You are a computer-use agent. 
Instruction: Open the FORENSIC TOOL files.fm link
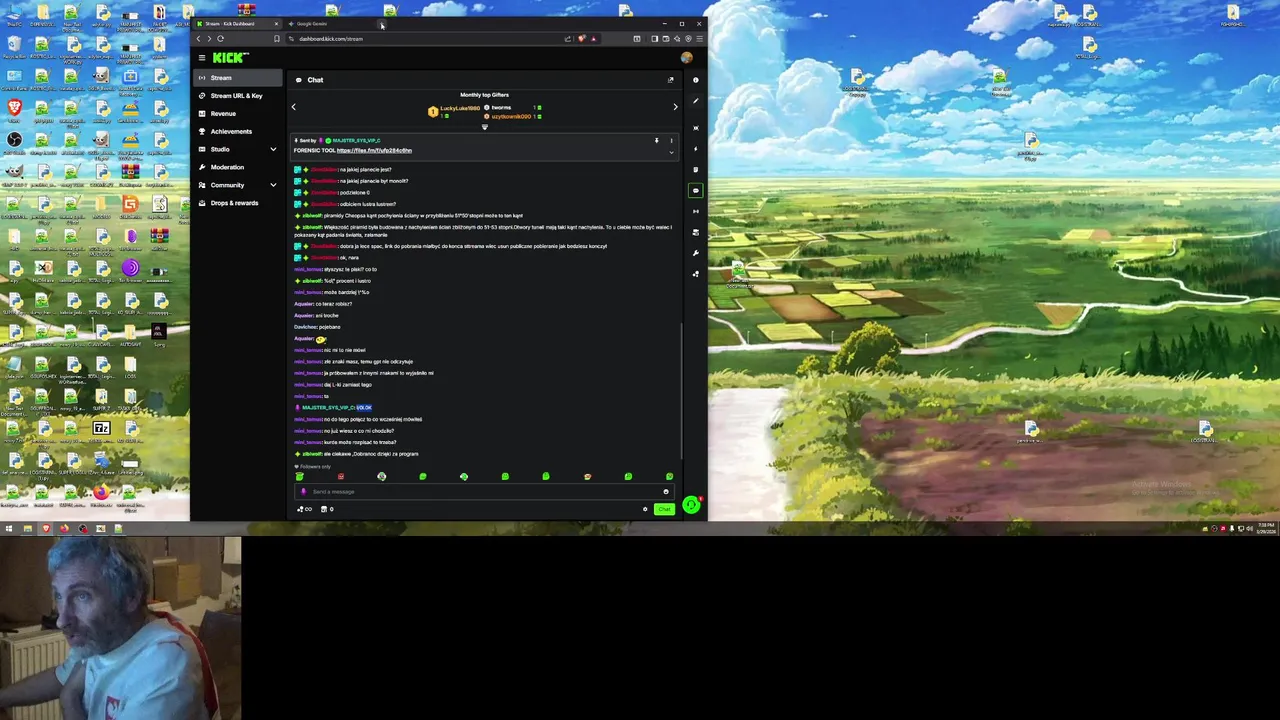(374, 151)
